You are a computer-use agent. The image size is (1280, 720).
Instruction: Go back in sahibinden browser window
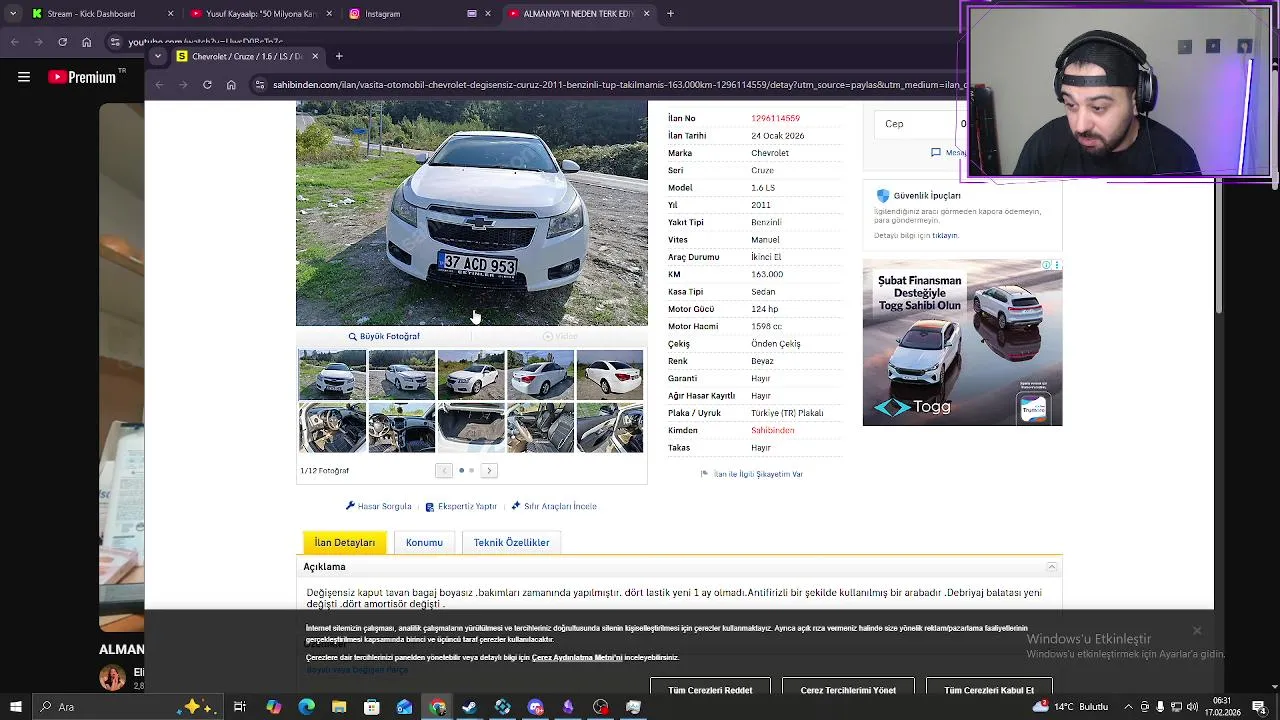[x=159, y=85]
